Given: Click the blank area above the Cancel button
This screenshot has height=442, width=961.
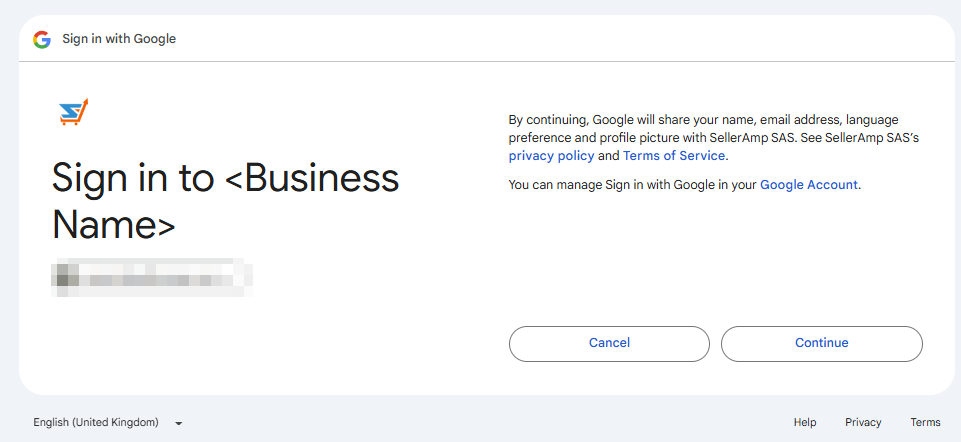Looking at the screenshot, I should [609, 270].
